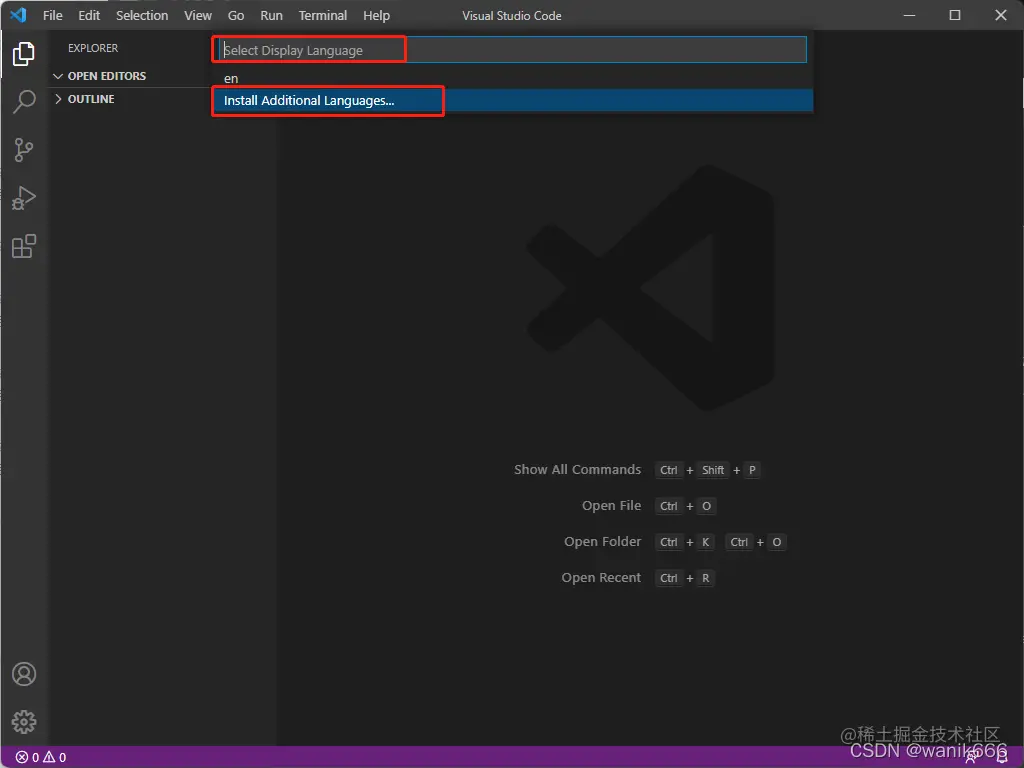The height and width of the screenshot is (768, 1024).
Task: Click the EXPLORER panel title
Action: click(93, 48)
